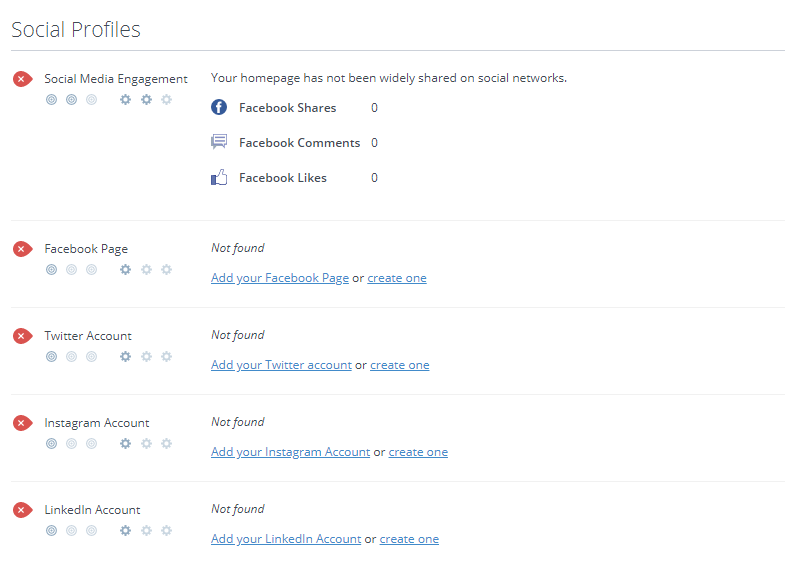Click first target icon under Instagram Account
The image size is (788, 564).
pyautogui.click(x=51, y=443)
